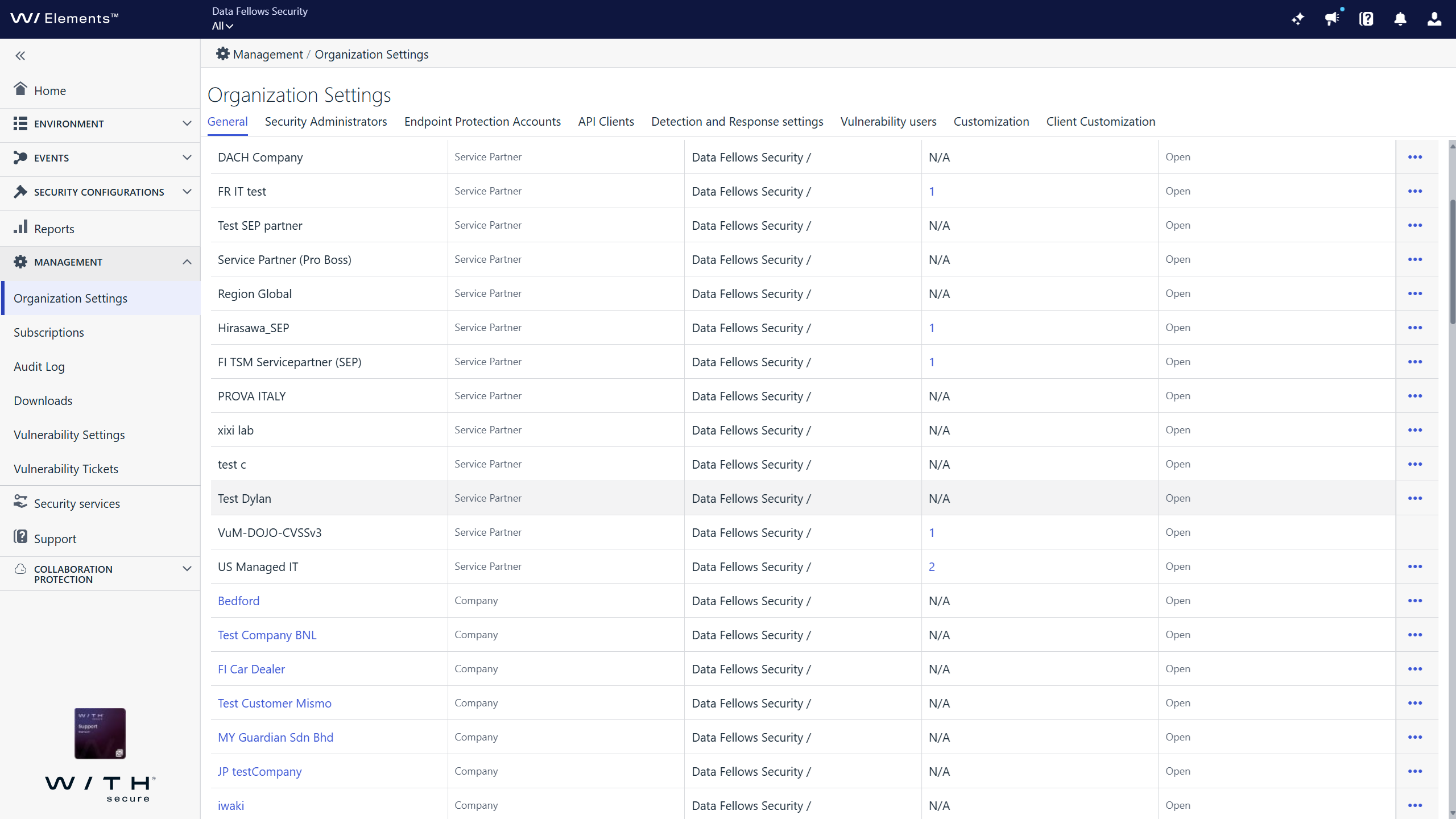
Task: Expand the Environment sidebar section
Action: click(x=100, y=124)
